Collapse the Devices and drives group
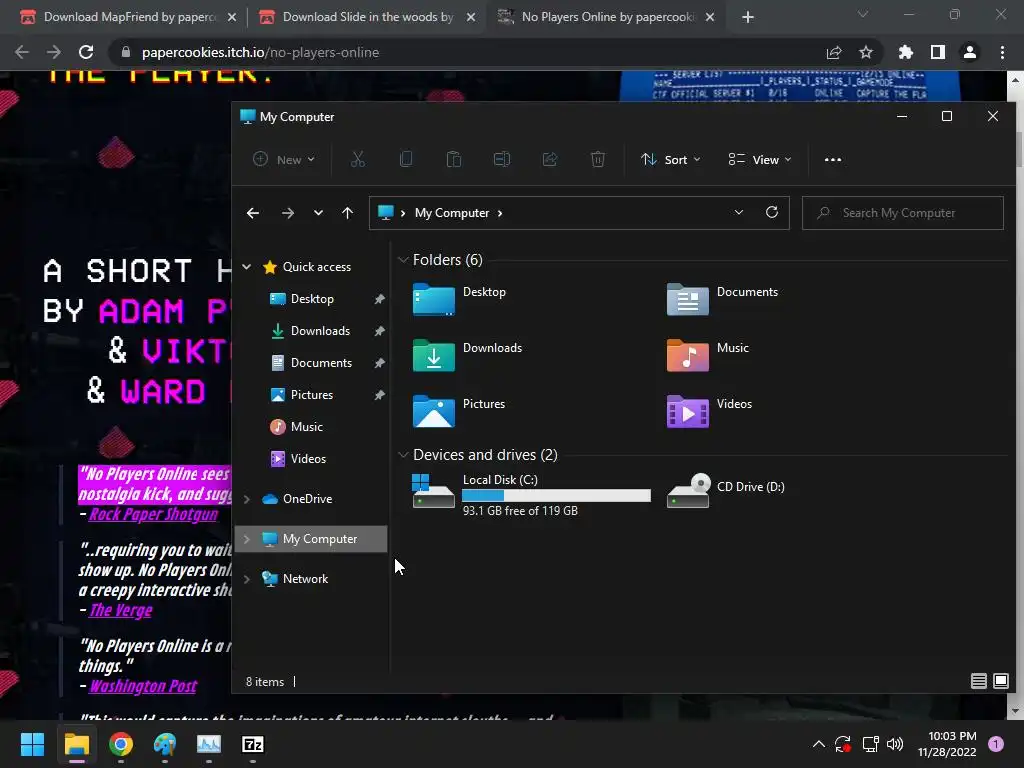 [403, 455]
